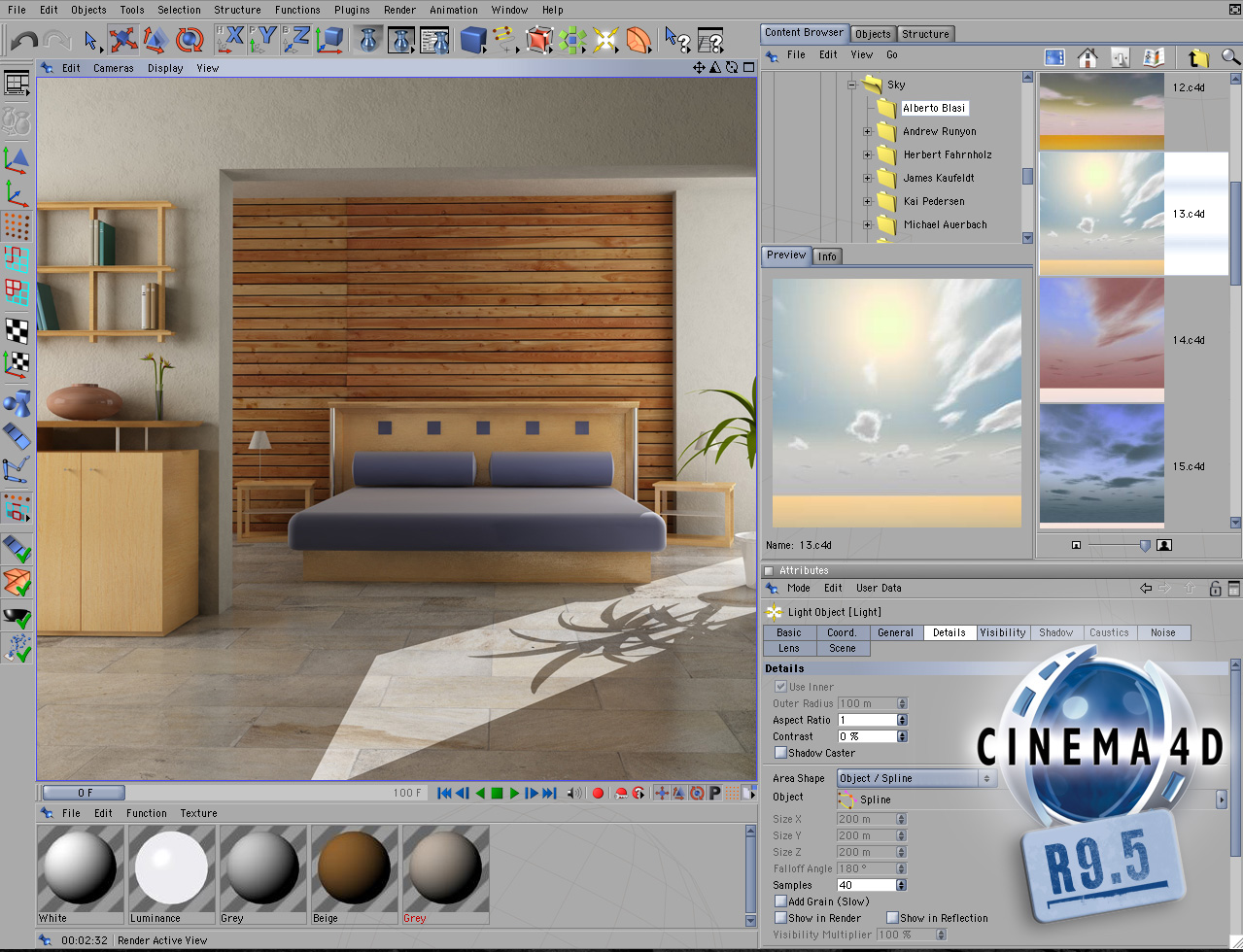This screenshot has height=952, width=1243.
Task: Add a light or scene object
Action: point(605,40)
